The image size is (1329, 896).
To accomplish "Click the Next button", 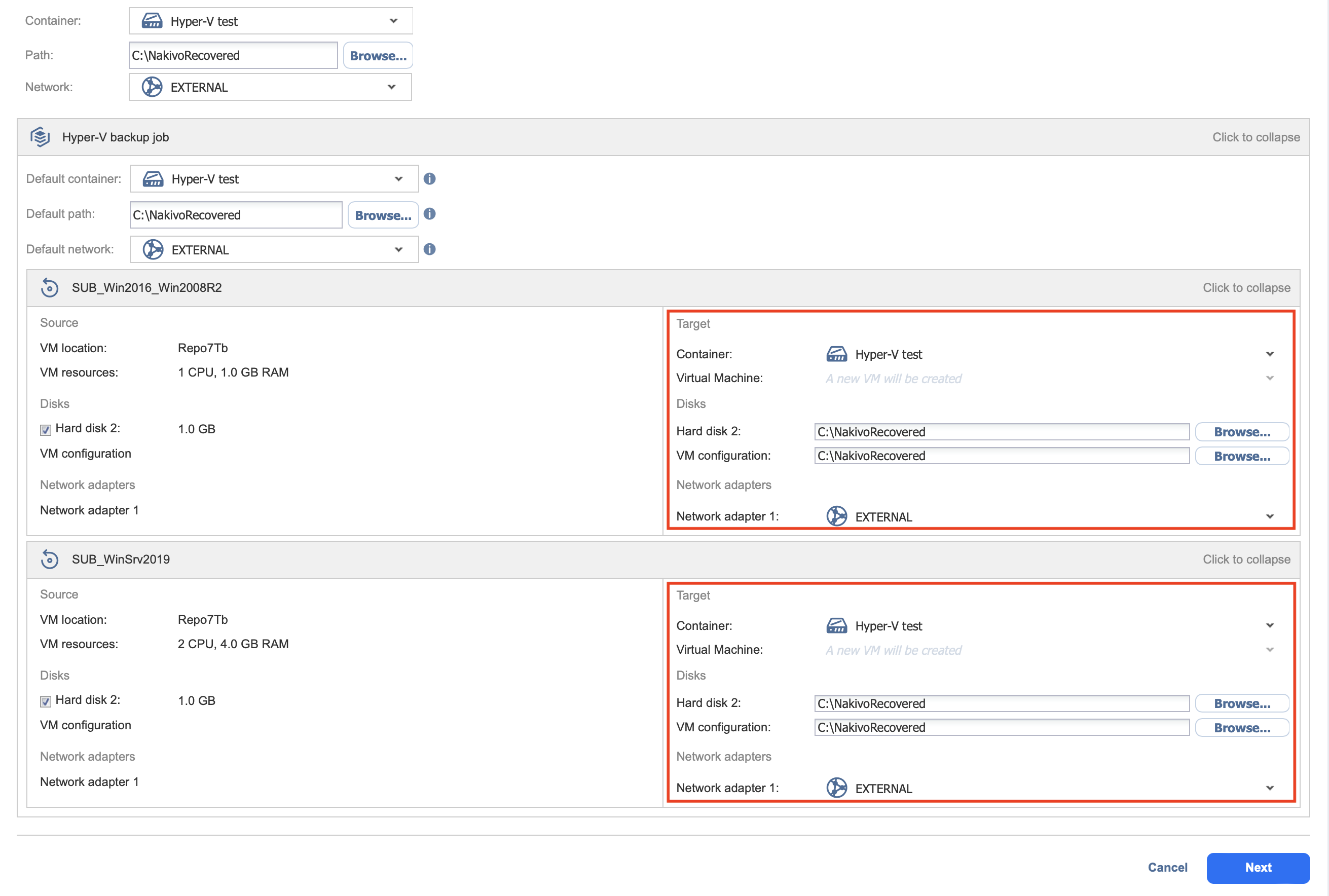I will click(x=1258, y=868).
